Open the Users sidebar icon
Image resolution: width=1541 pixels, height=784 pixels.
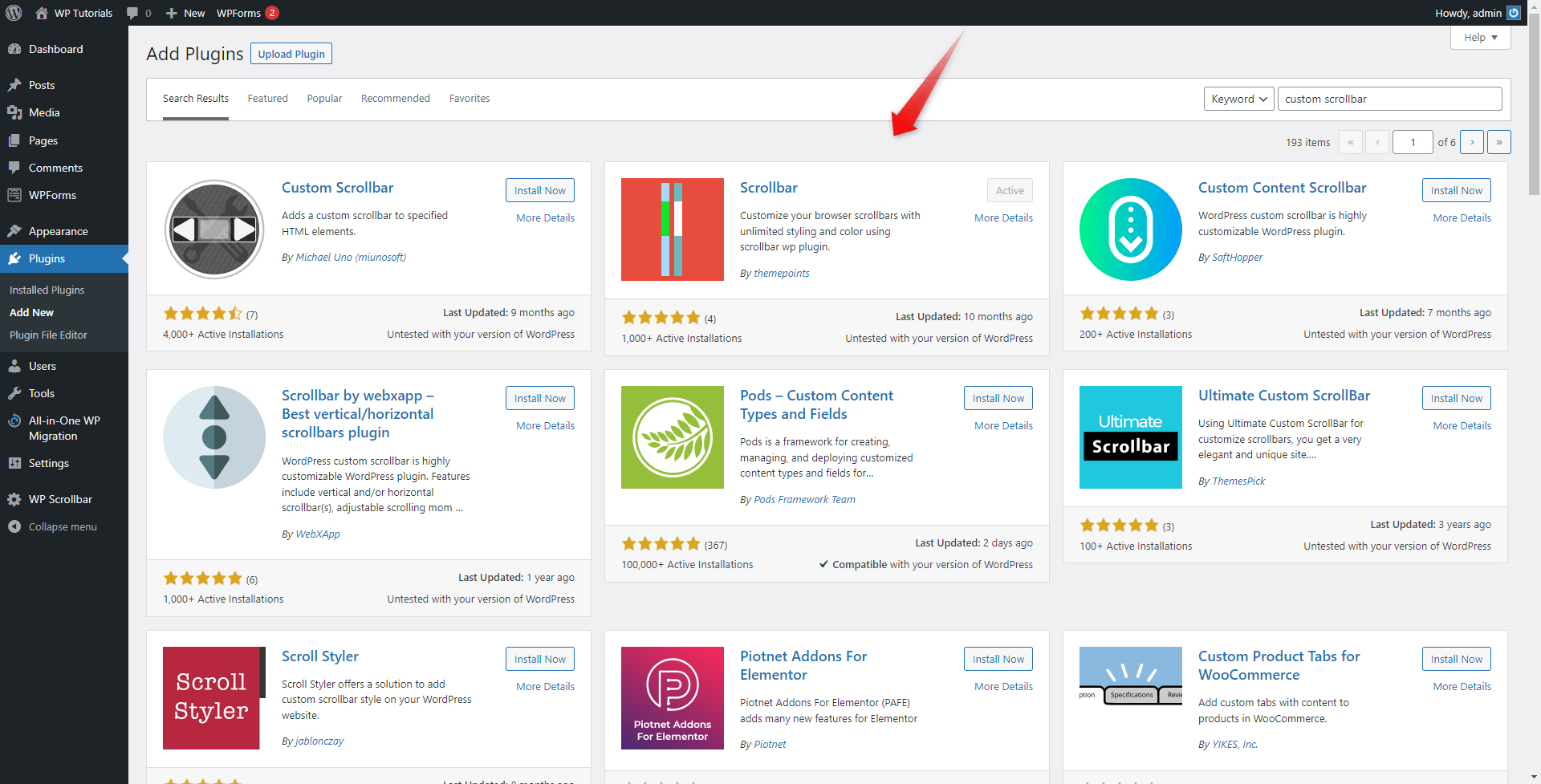16,366
